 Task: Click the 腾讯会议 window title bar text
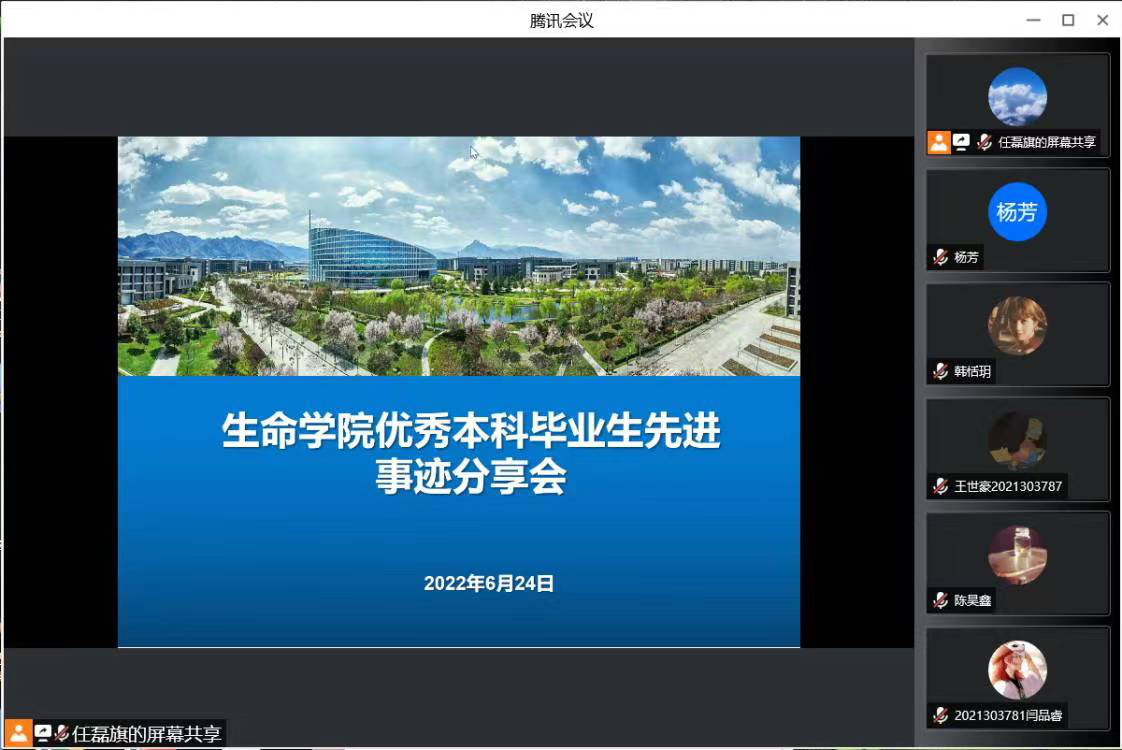tap(561, 20)
